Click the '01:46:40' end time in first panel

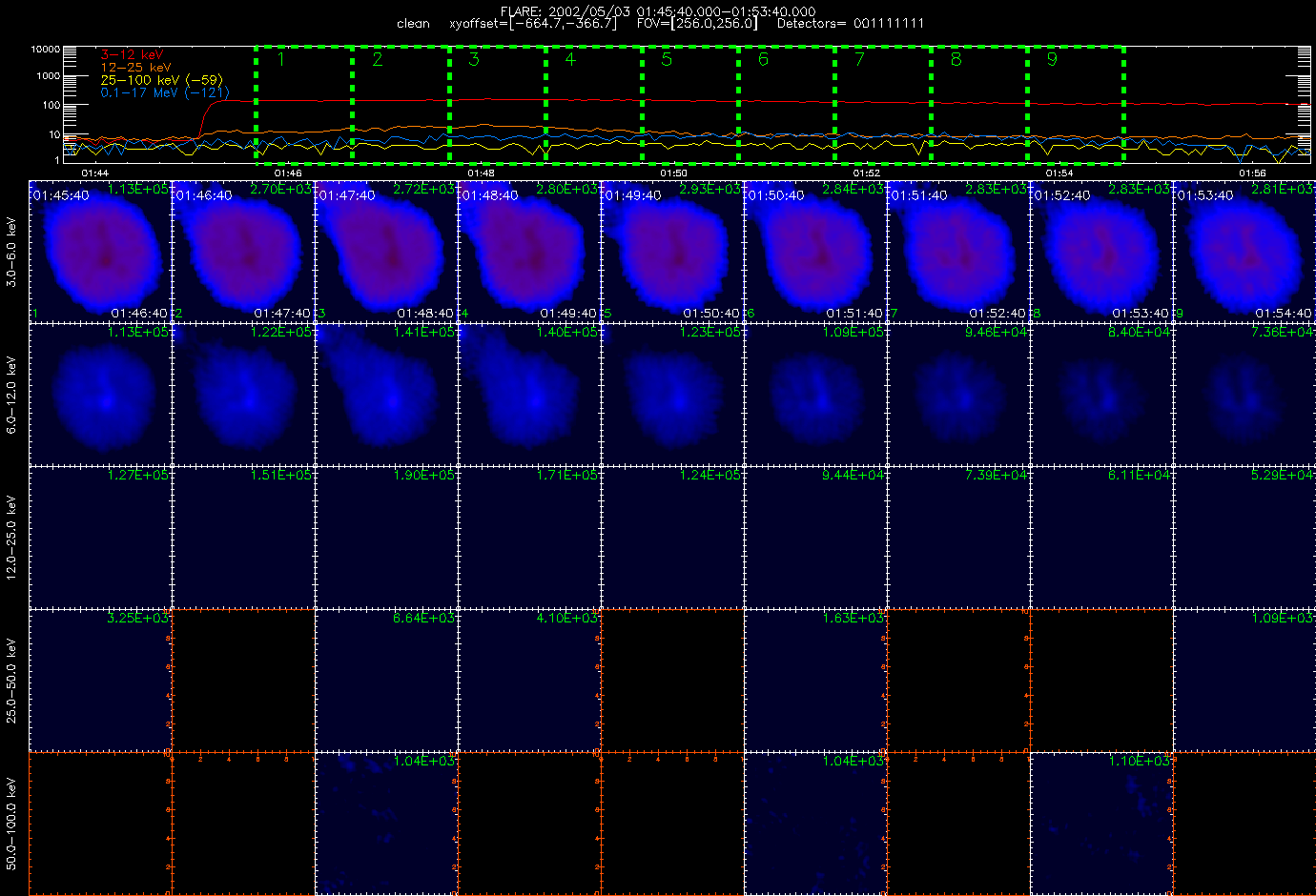(139, 314)
